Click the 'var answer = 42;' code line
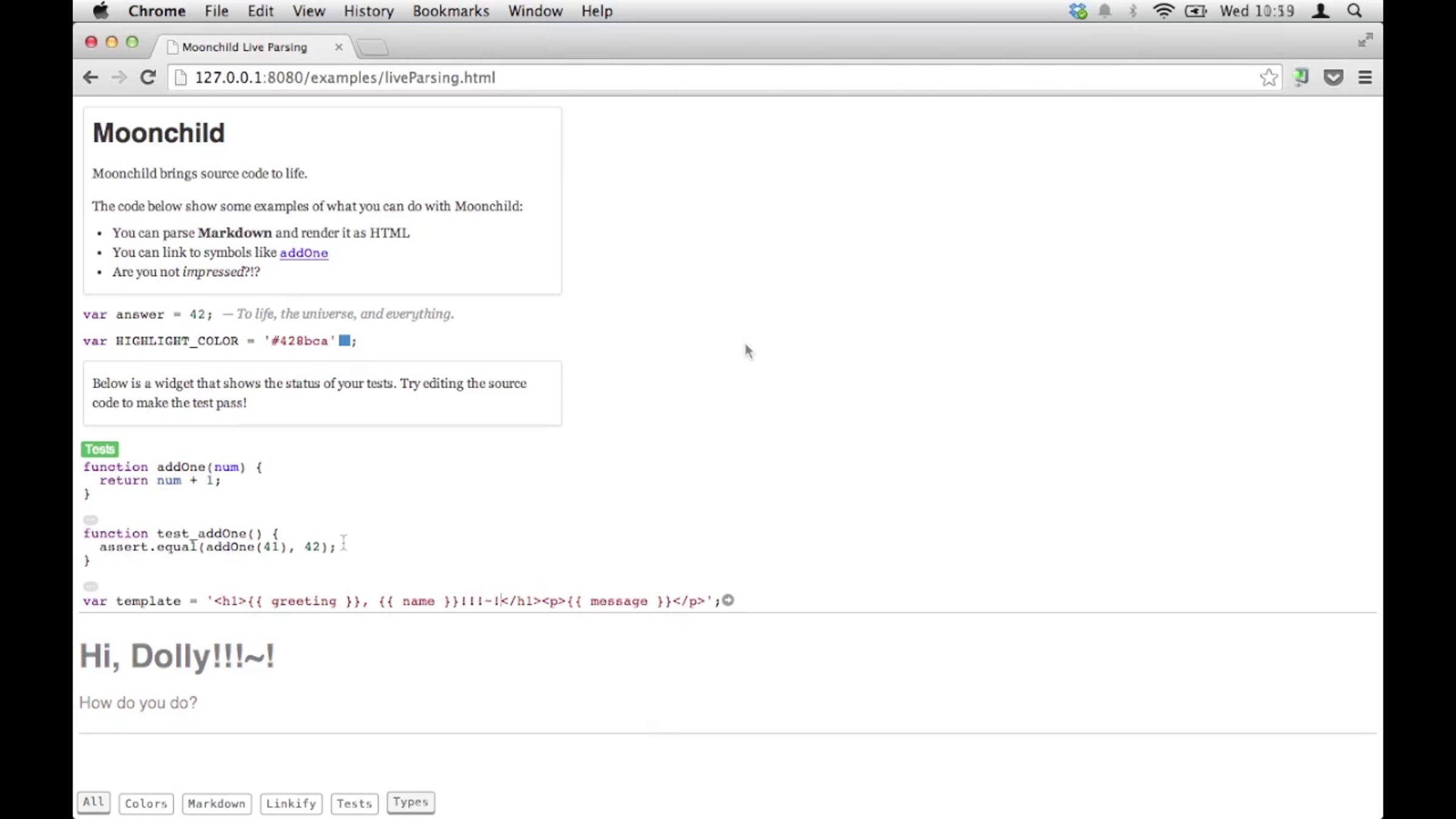The image size is (1456, 819). tap(148, 314)
